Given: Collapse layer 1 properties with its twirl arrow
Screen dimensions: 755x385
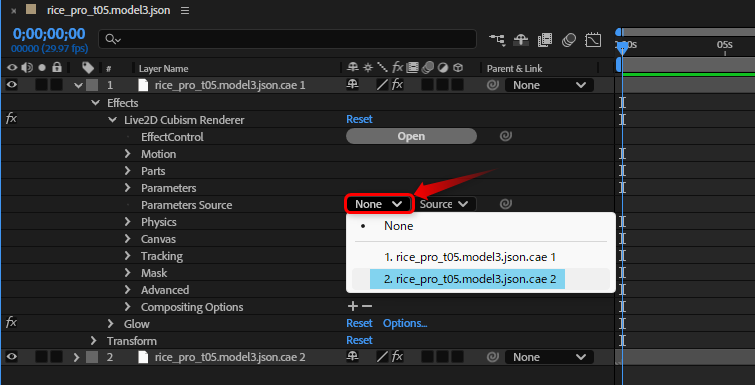Looking at the screenshot, I should pos(78,86).
